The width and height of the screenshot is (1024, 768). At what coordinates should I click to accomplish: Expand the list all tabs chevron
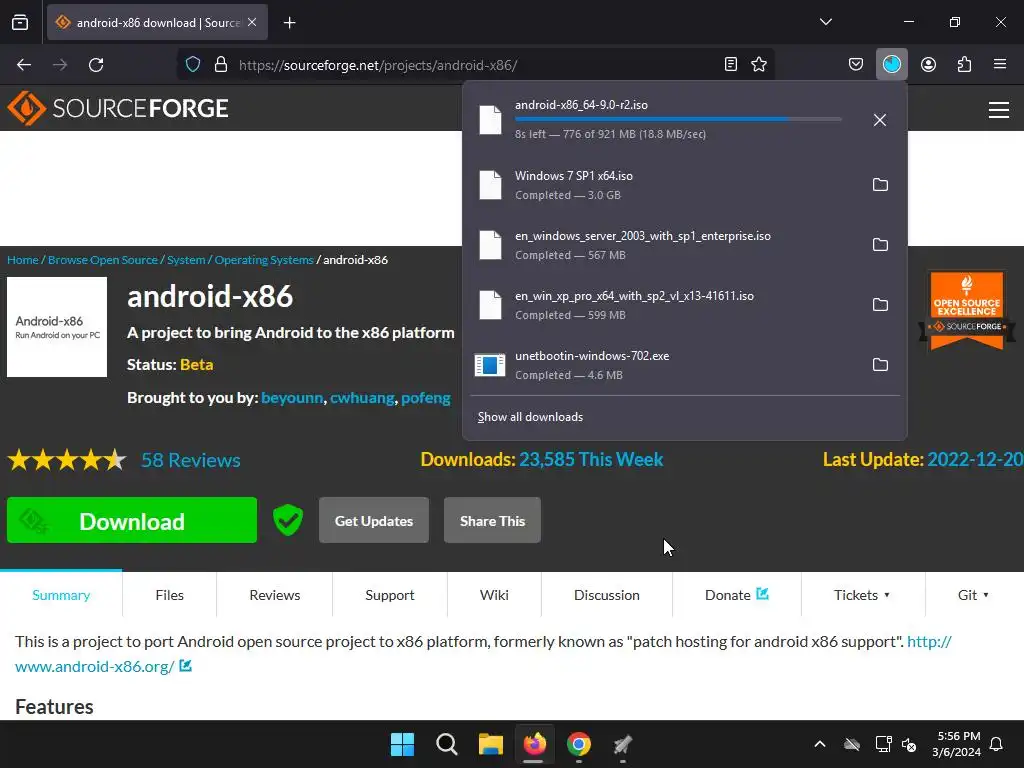pos(825,22)
